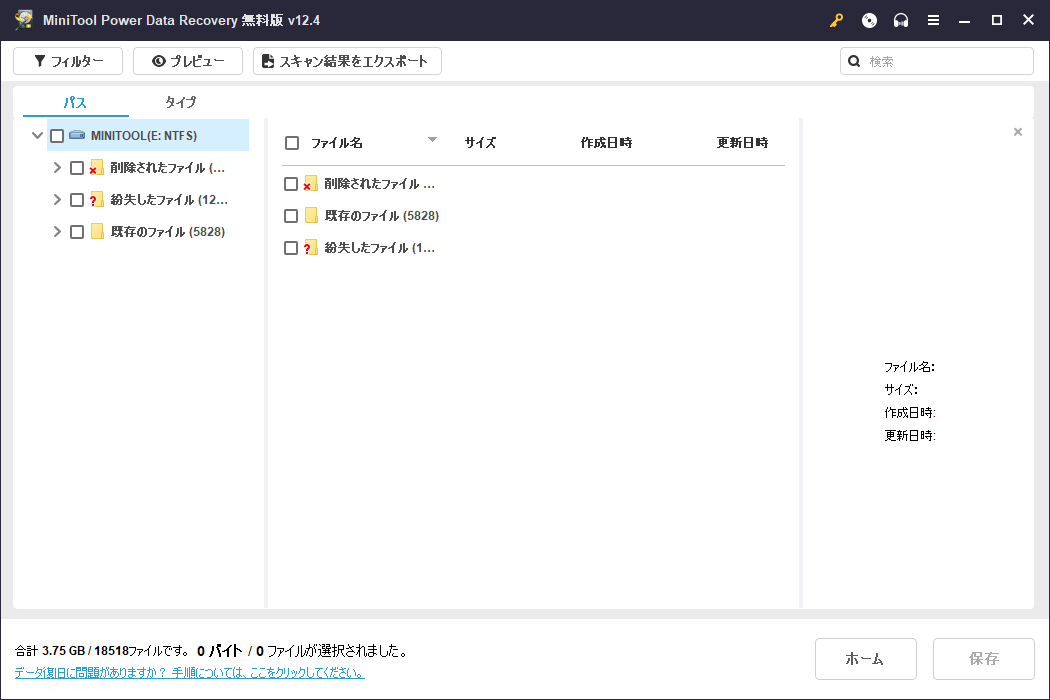Open the フィルター filter button
The image size is (1050, 700).
pyautogui.click(x=68, y=61)
